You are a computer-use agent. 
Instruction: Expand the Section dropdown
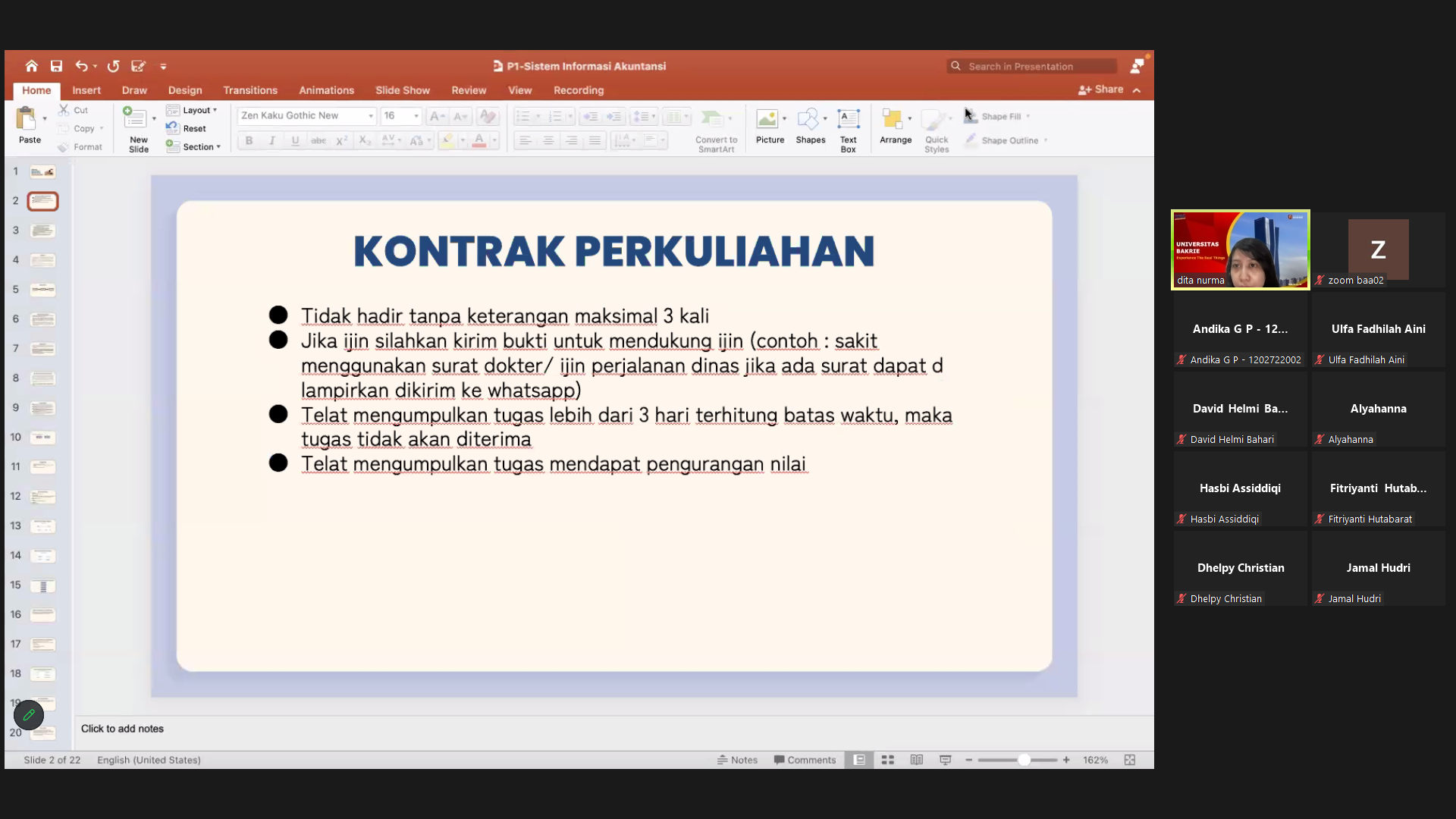pyautogui.click(x=193, y=146)
